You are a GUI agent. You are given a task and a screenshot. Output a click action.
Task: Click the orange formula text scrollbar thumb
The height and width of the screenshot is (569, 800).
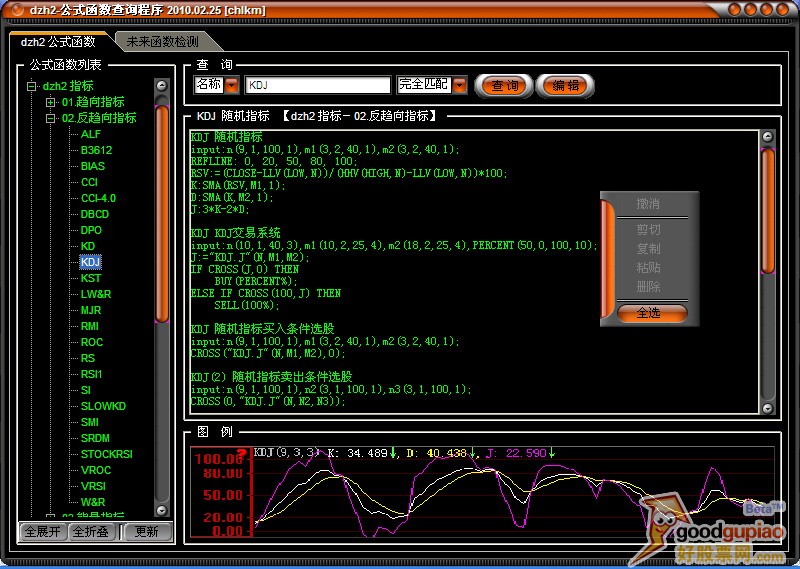(767, 210)
